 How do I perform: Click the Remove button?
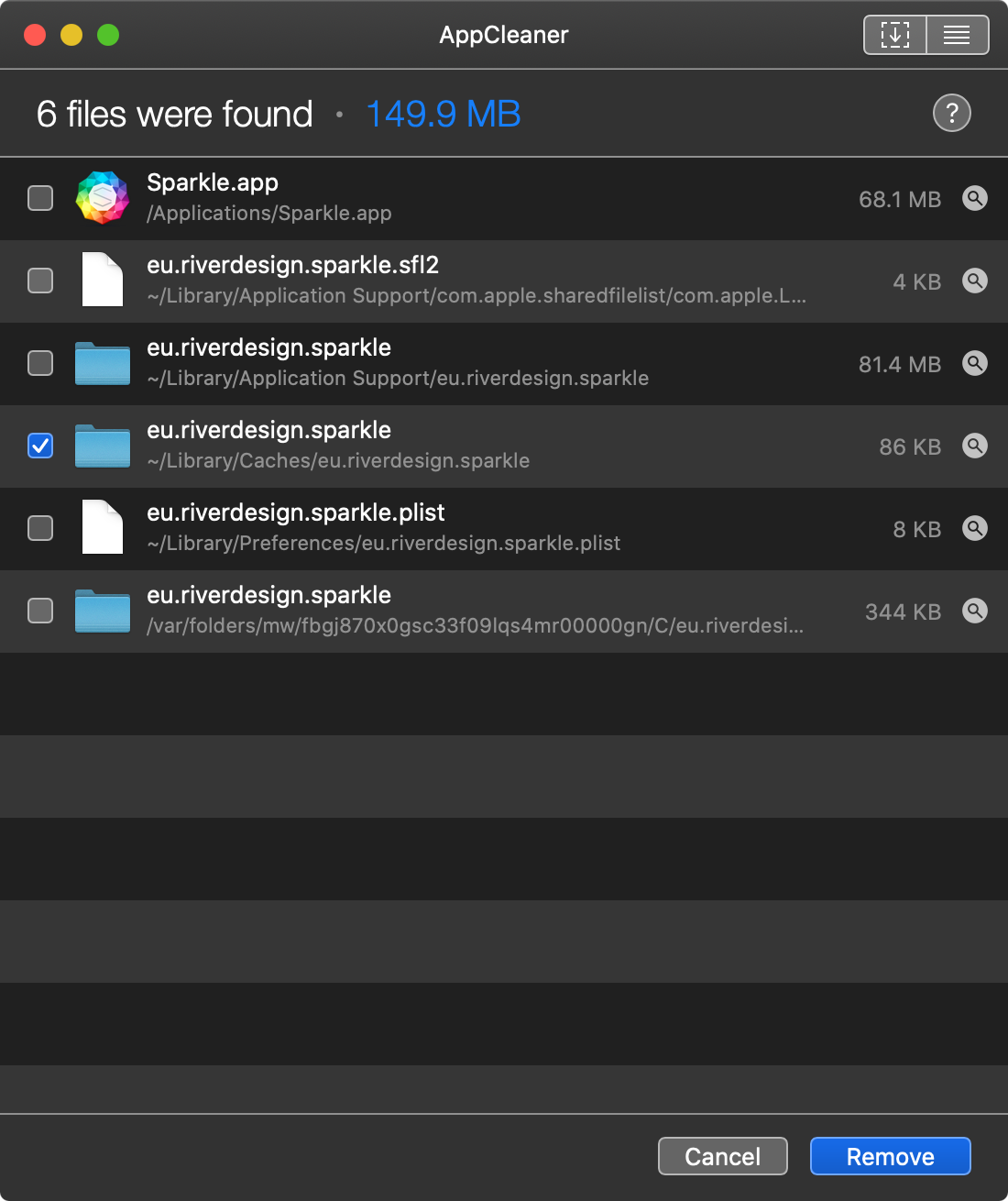click(891, 1156)
